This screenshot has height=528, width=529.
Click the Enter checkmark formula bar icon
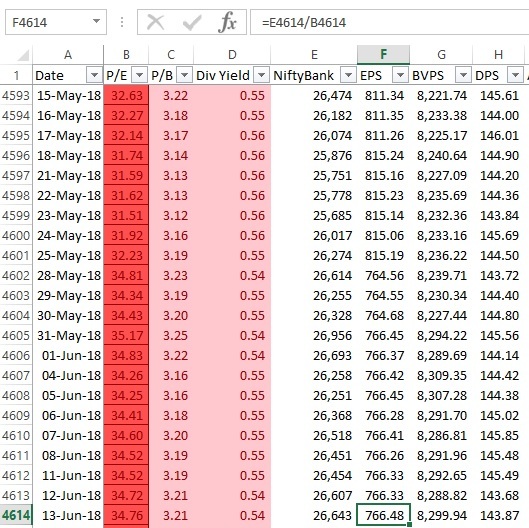pos(192,23)
